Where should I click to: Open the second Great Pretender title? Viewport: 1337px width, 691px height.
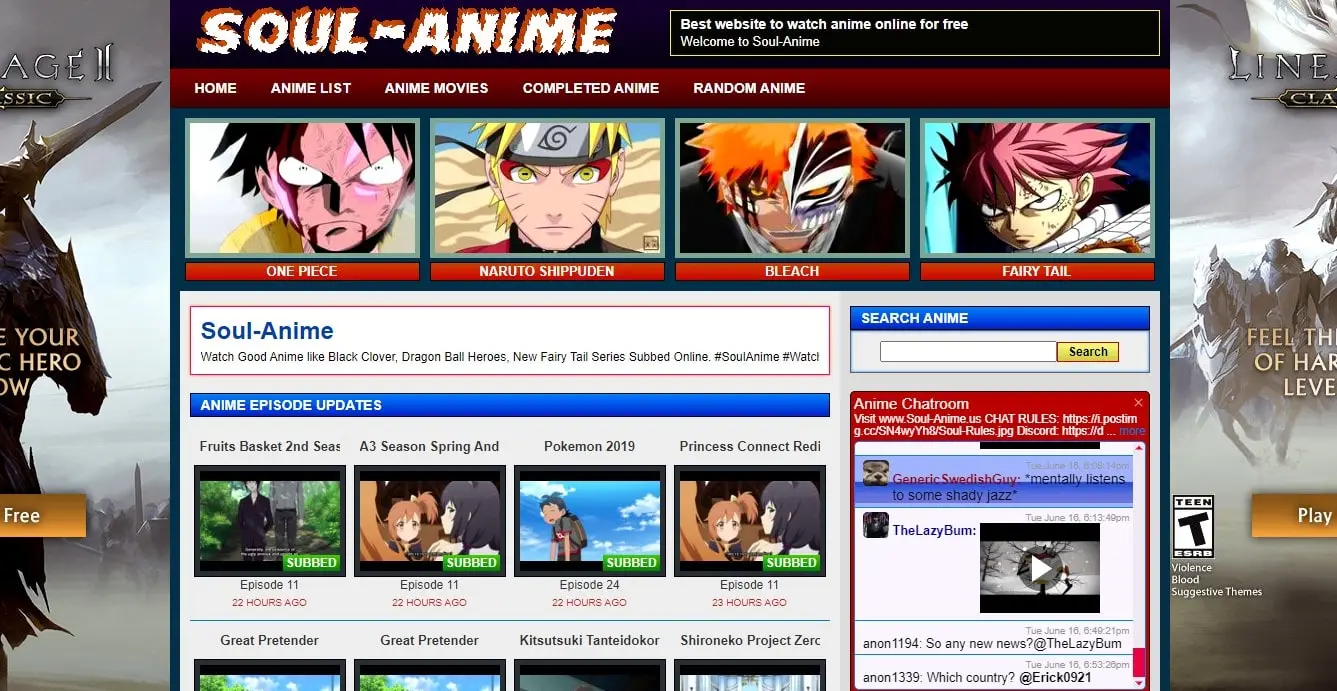[430, 640]
